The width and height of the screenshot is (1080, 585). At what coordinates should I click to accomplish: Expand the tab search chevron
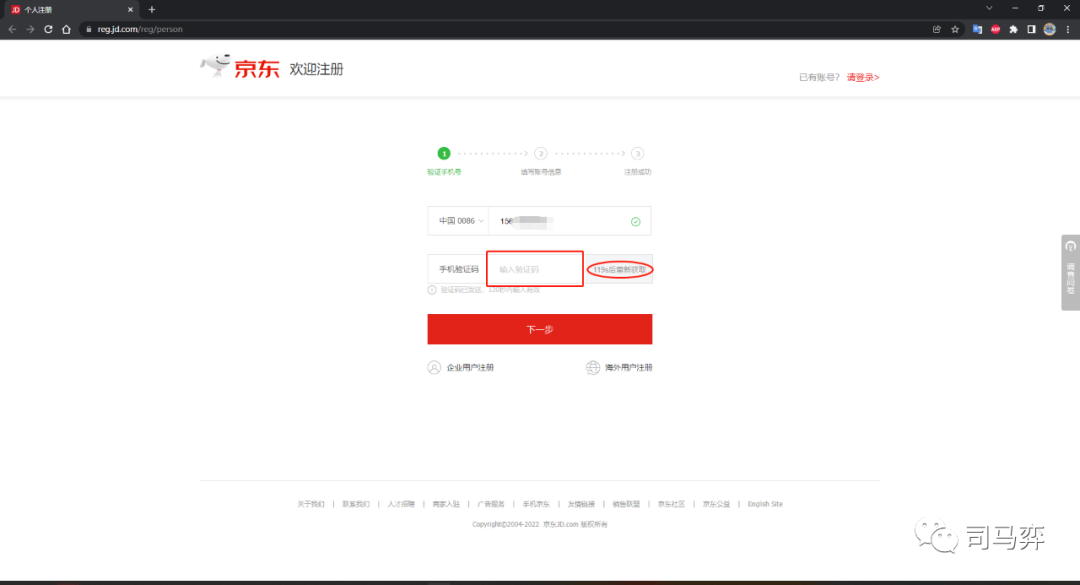tap(989, 8)
